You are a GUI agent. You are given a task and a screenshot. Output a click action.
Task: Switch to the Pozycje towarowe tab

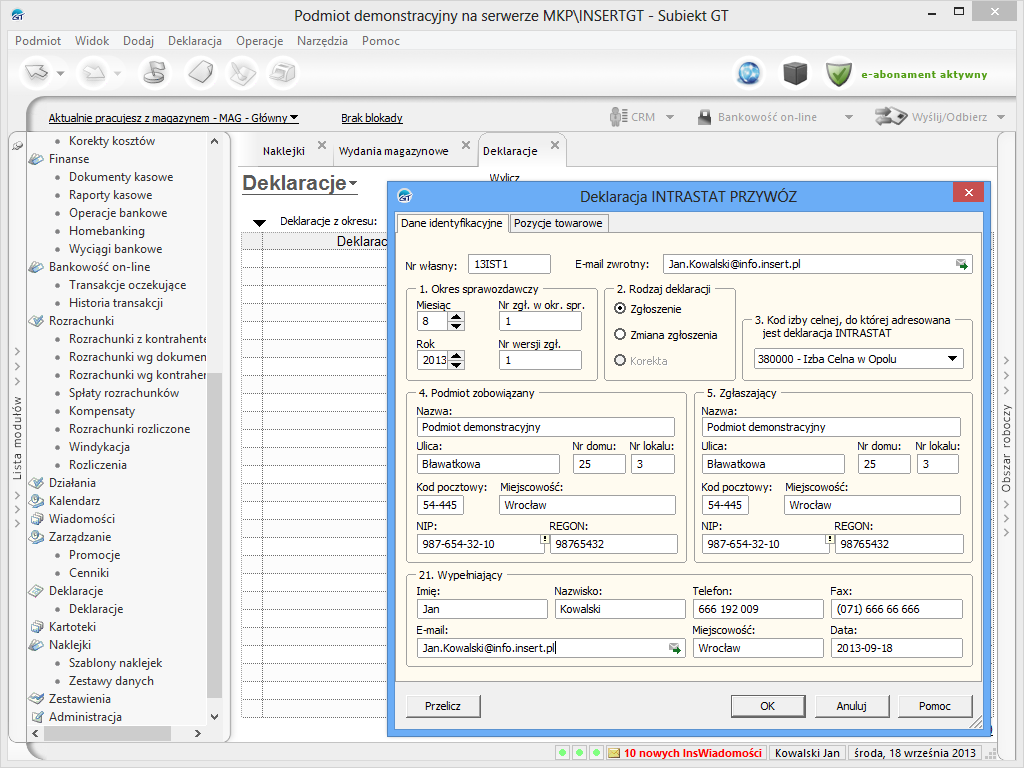[558, 223]
